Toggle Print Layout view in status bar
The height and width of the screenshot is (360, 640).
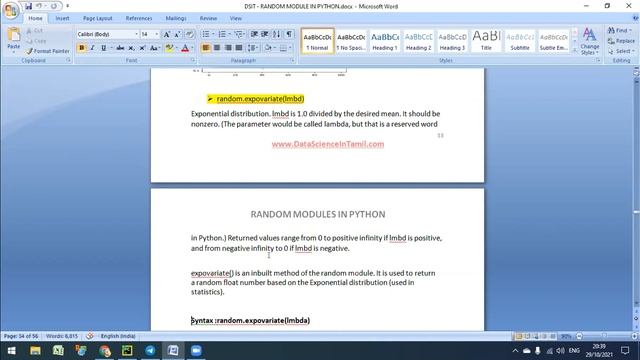518,336
